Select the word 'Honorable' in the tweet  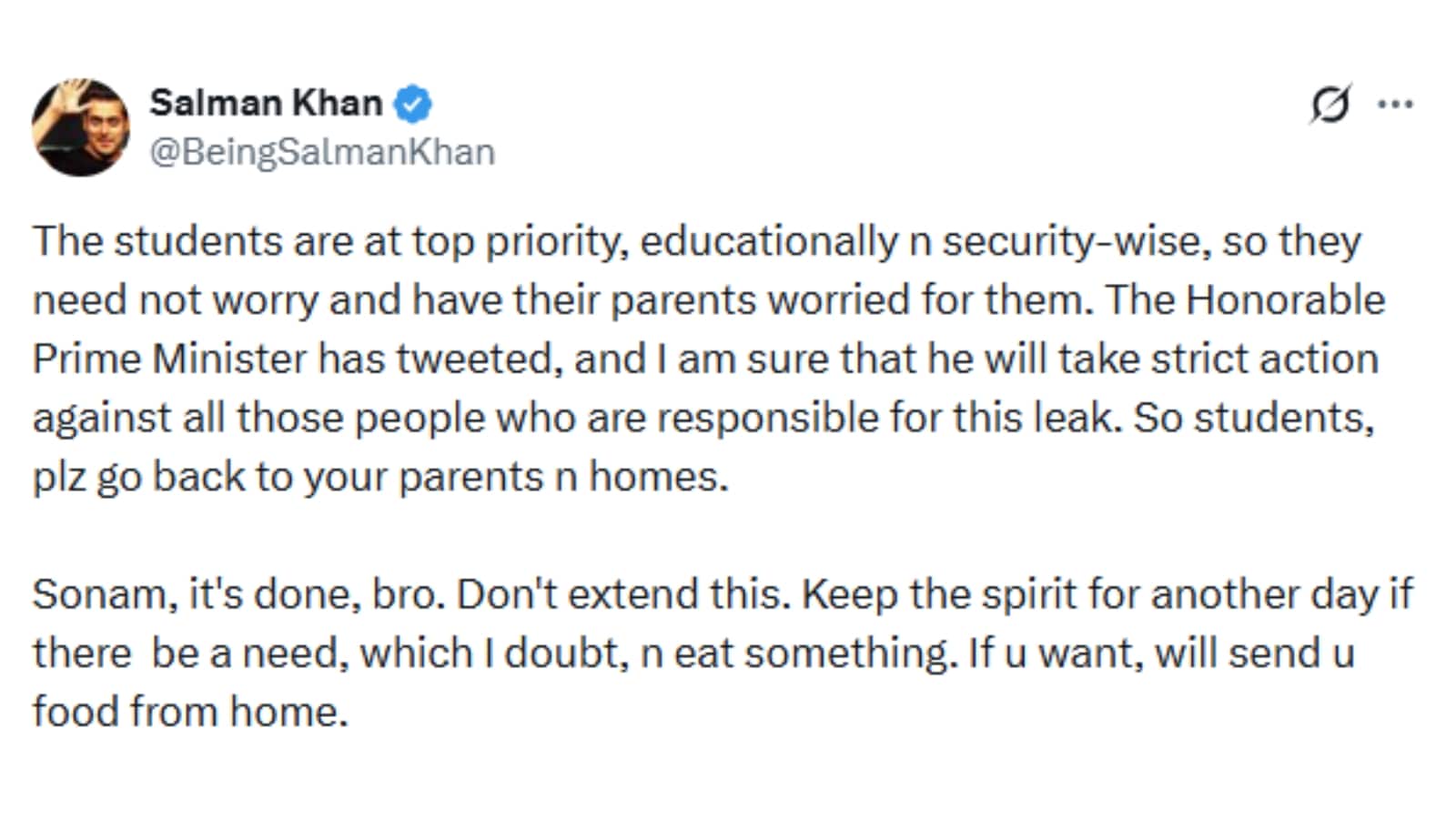pos(1285,300)
